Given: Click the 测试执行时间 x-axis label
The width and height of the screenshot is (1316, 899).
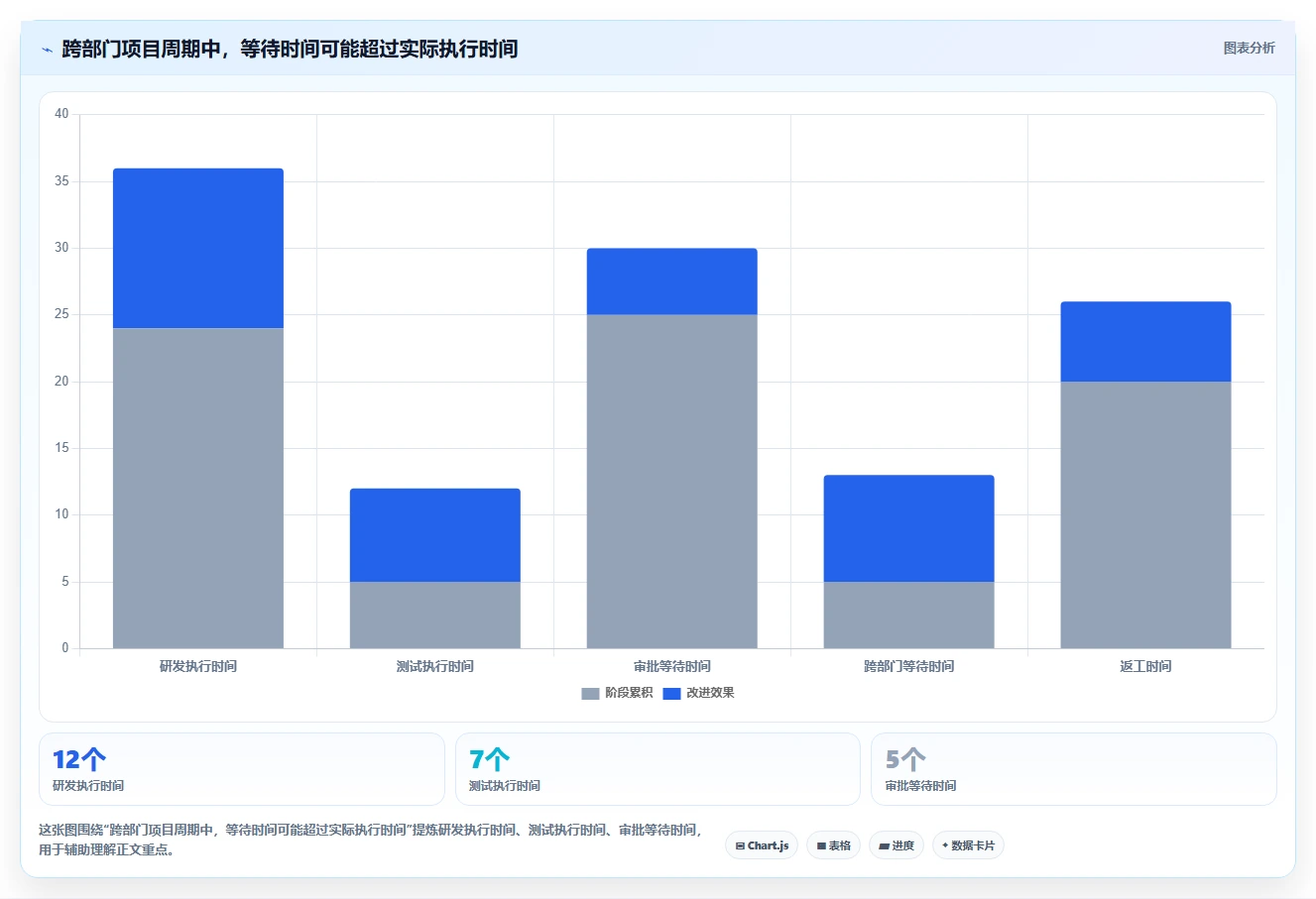Looking at the screenshot, I should tap(435, 666).
